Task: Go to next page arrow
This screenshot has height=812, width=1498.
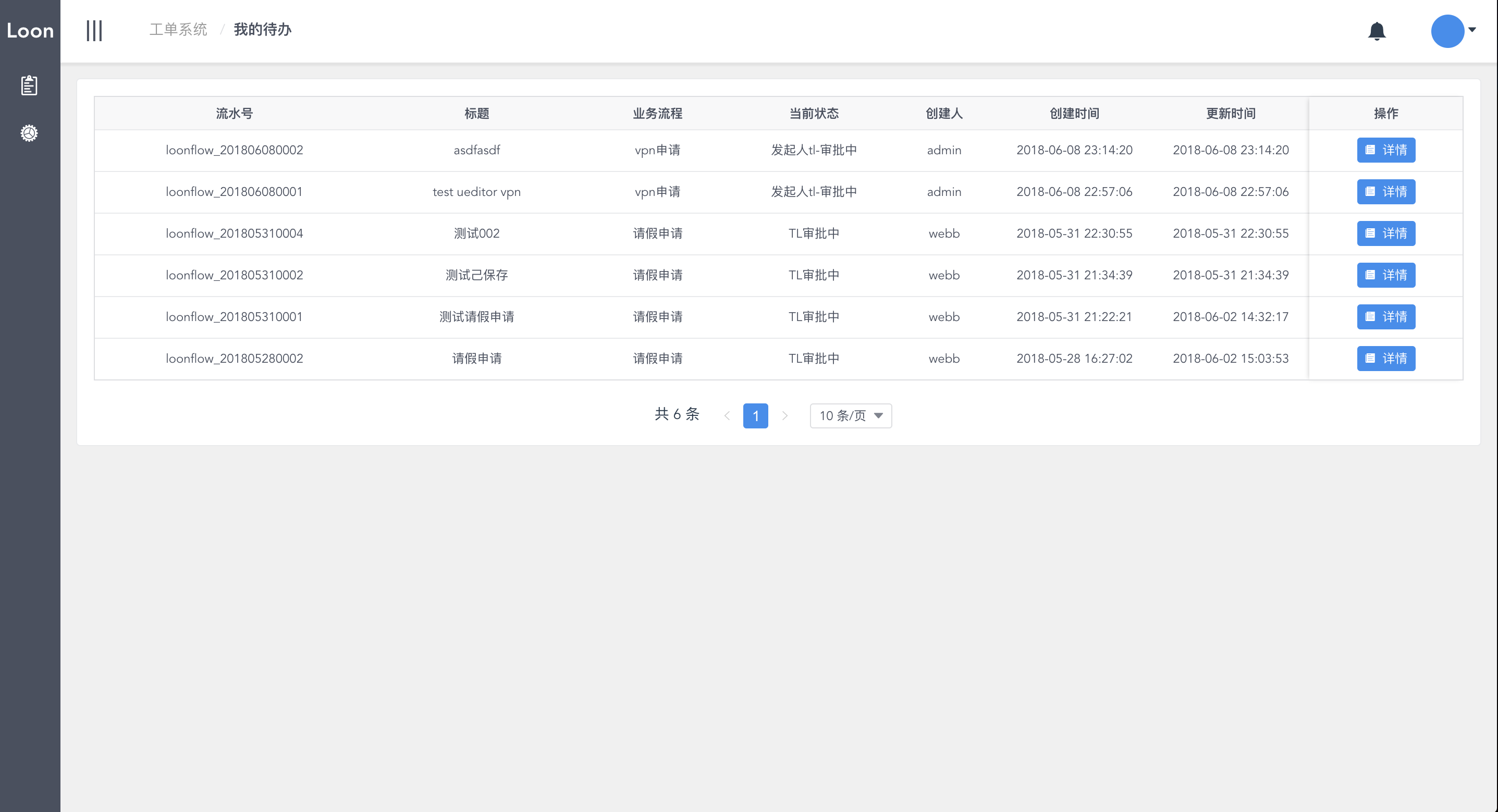Action: [x=784, y=416]
